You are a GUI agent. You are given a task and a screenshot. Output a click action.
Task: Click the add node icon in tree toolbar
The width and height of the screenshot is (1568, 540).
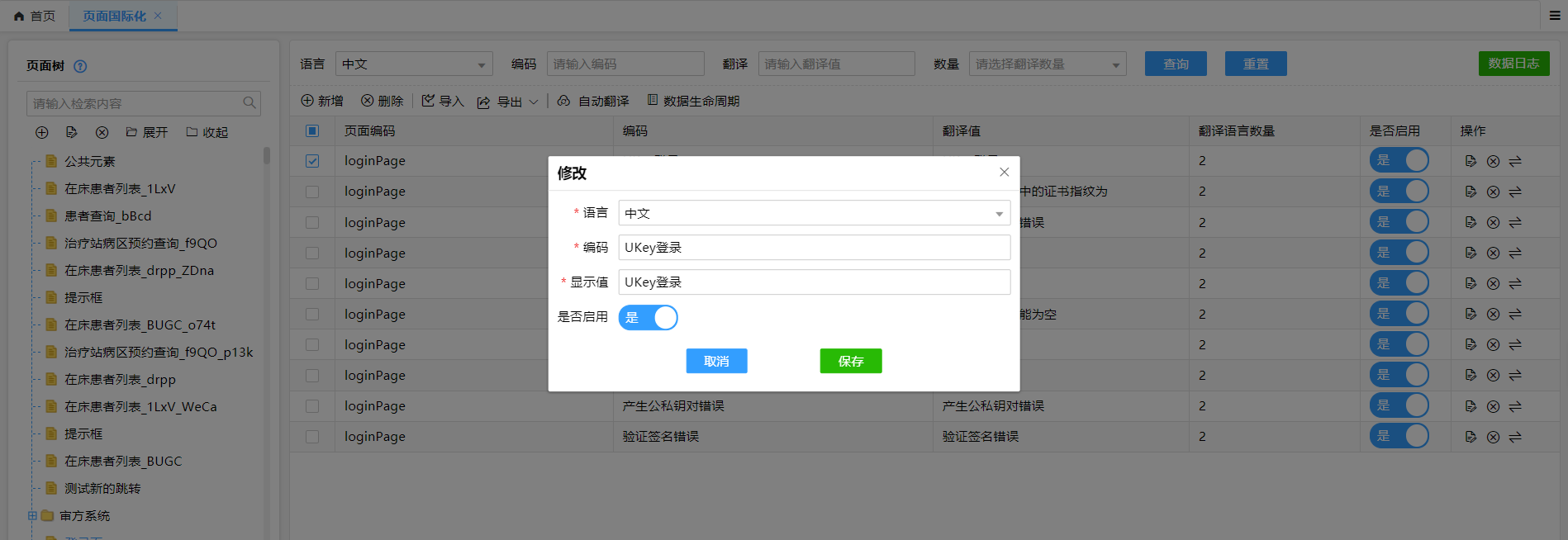(42, 132)
